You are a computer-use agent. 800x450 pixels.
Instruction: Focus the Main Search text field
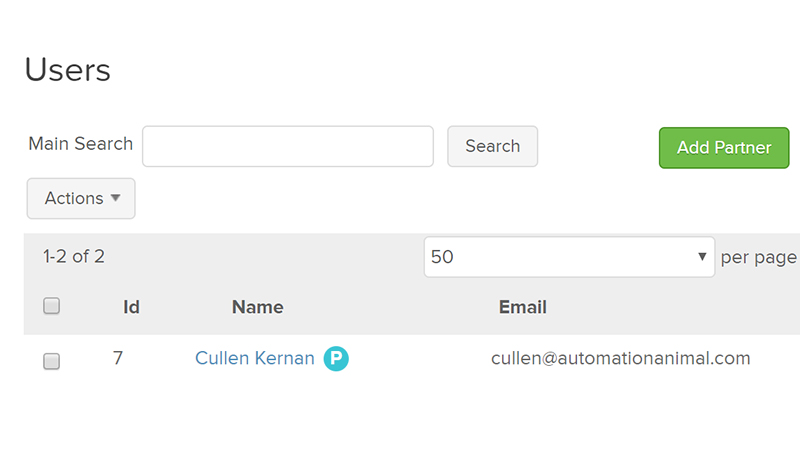tap(288, 146)
